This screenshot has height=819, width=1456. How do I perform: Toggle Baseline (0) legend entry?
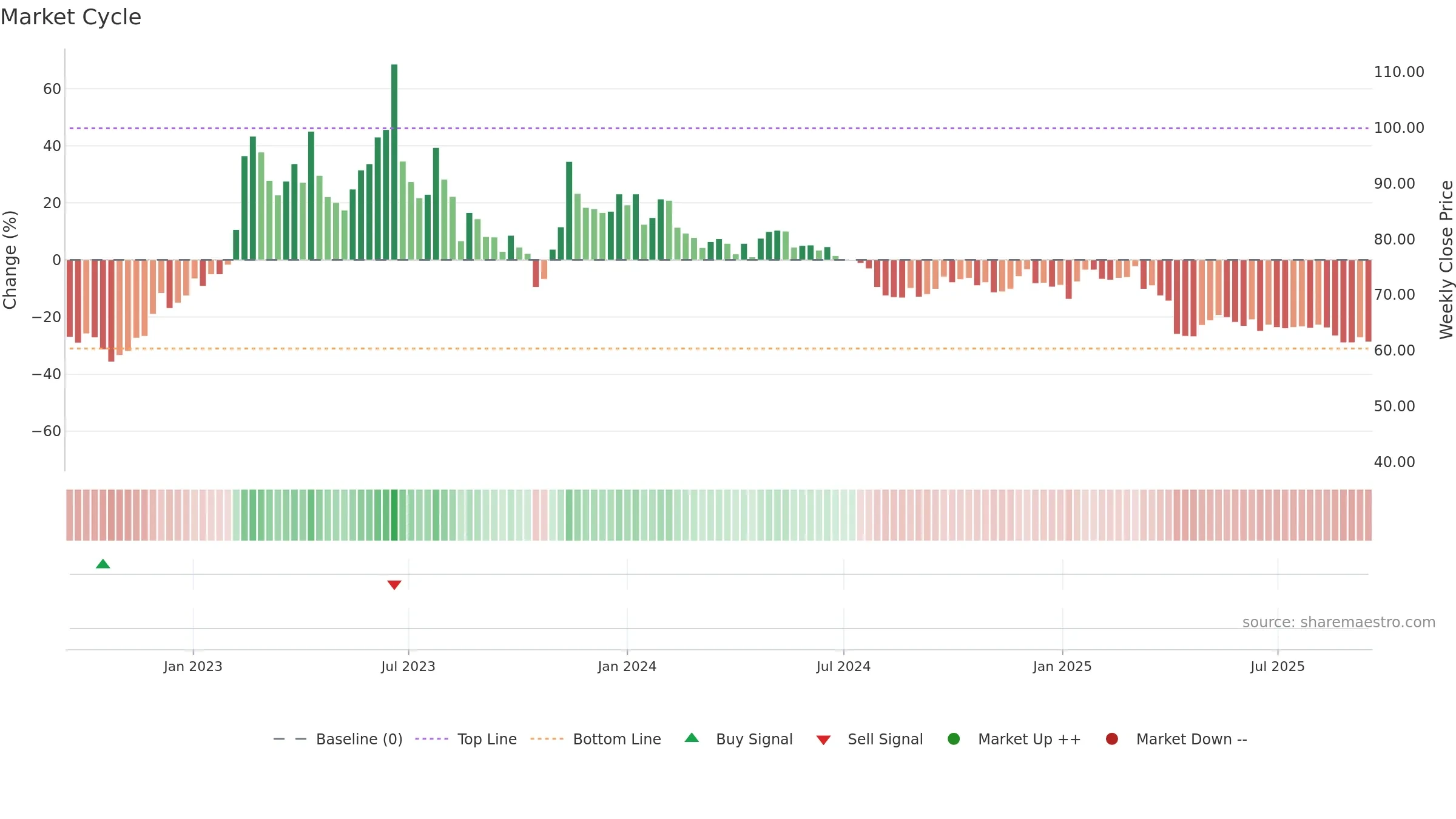tap(338, 739)
